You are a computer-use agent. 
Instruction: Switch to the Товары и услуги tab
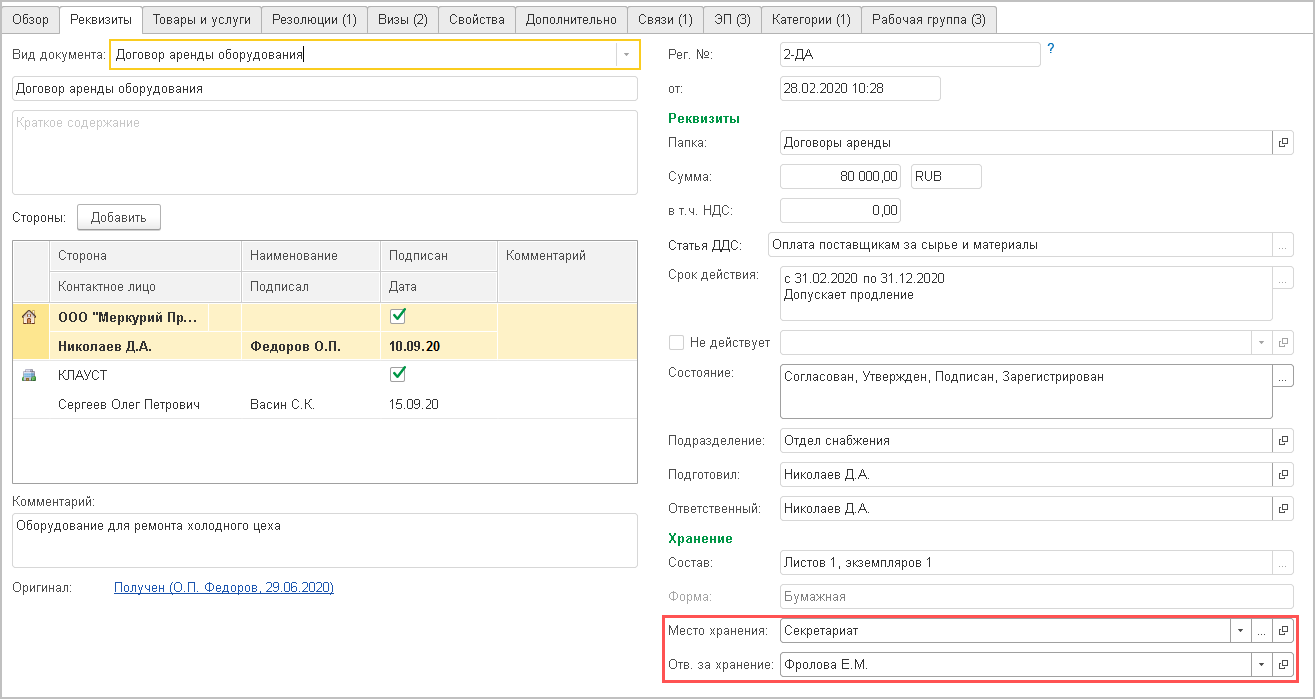203,19
